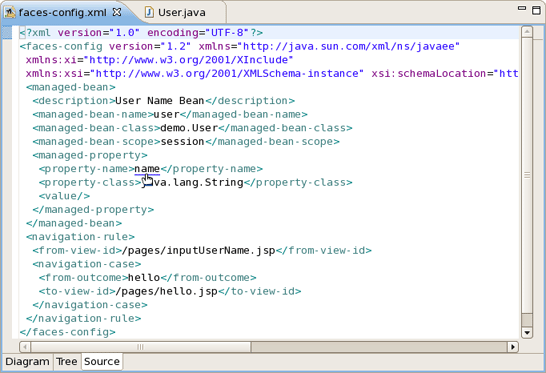546x373 pixels.
Task: Click 'java.lang.String' property class value
Action: 192,182
